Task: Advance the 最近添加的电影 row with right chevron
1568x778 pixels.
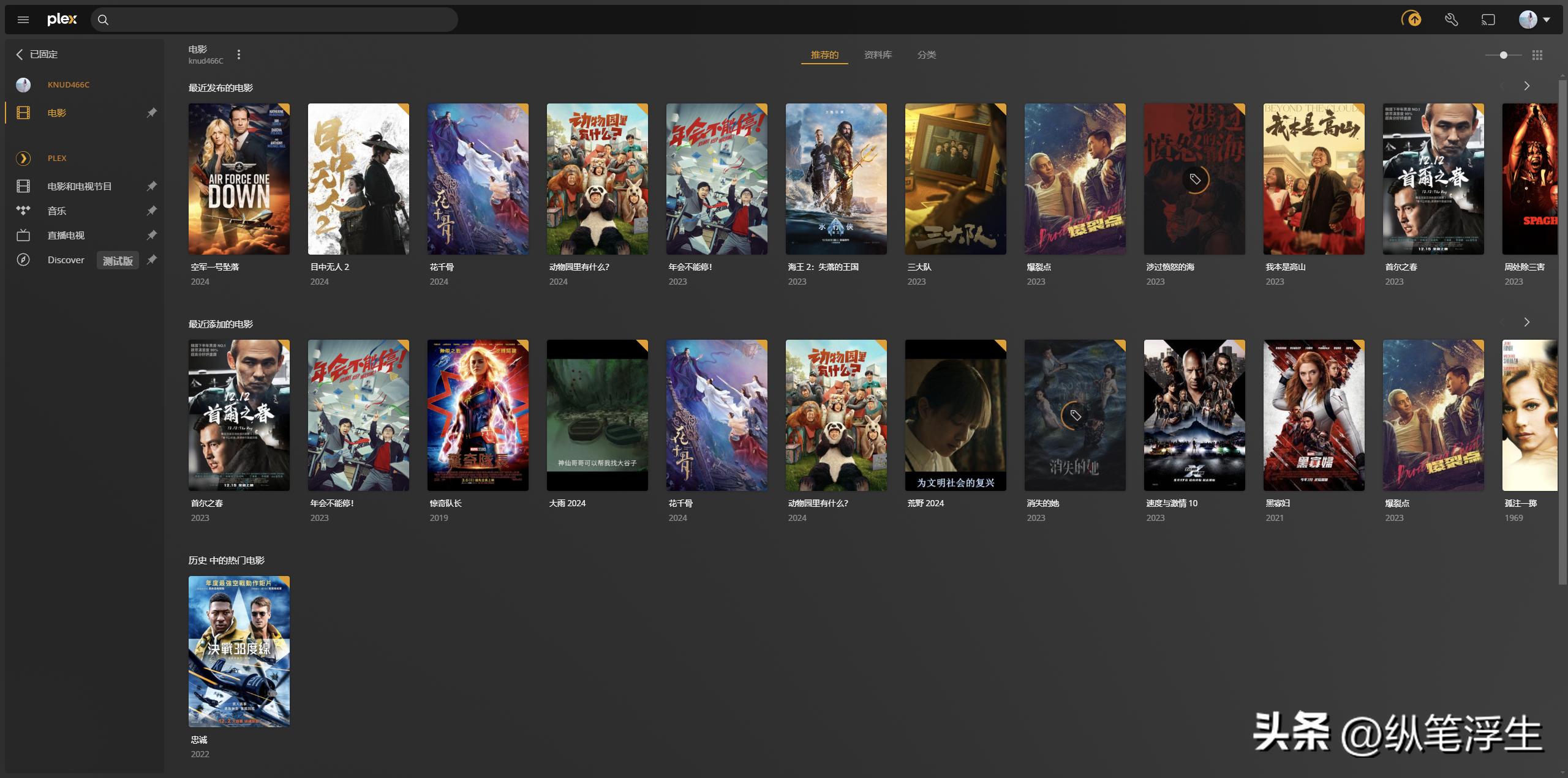Action: [x=1527, y=322]
